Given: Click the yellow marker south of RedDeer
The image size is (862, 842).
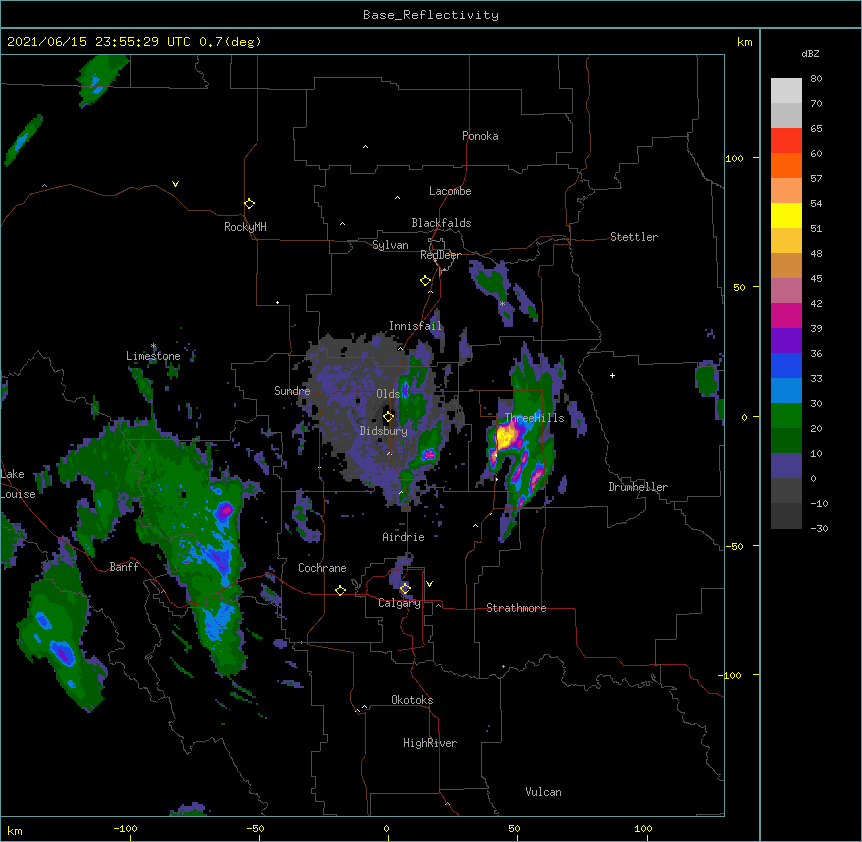Looking at the screenshot, I should pos(425,281).
